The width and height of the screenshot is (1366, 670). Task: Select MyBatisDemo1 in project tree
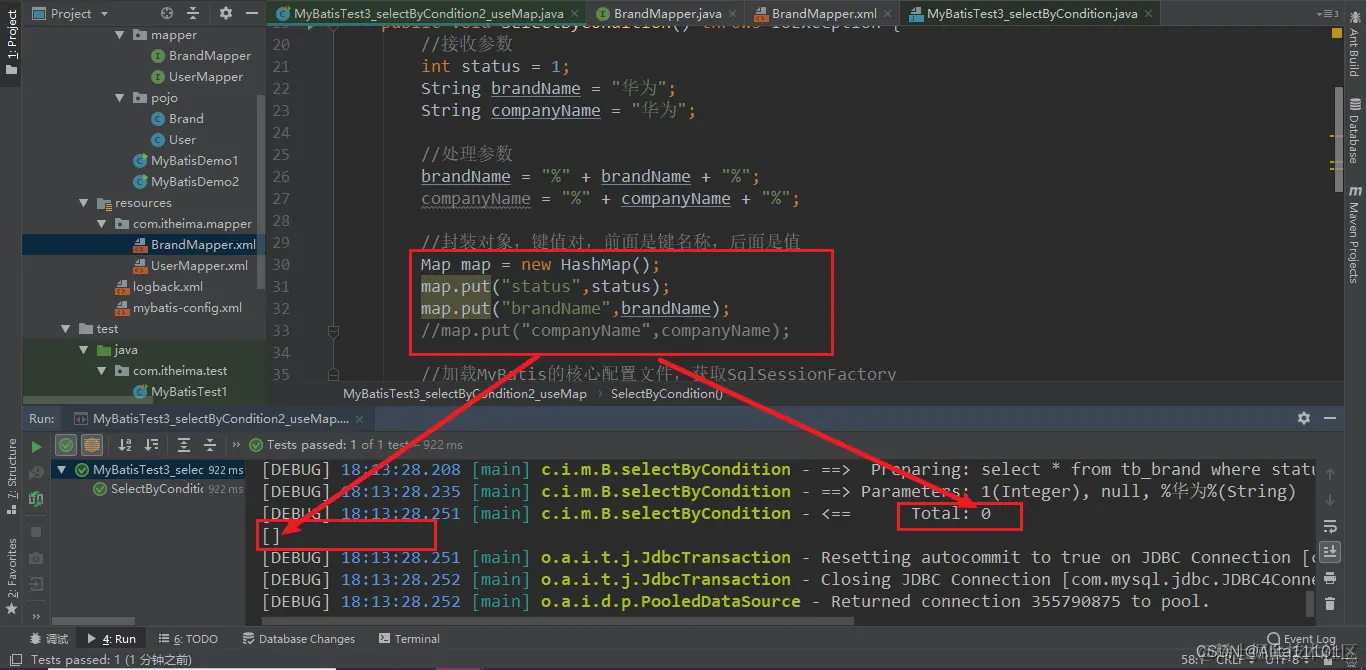[x=186, y=161]
